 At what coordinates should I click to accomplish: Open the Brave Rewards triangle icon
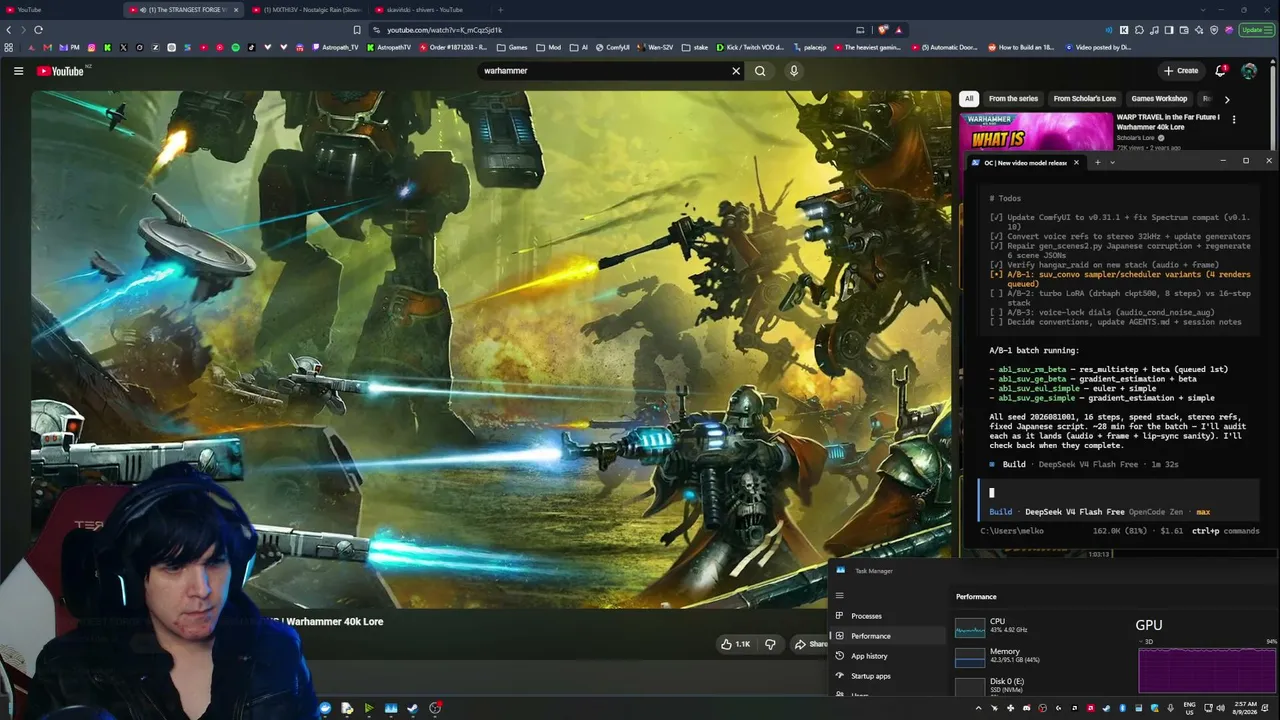point(899,30)
